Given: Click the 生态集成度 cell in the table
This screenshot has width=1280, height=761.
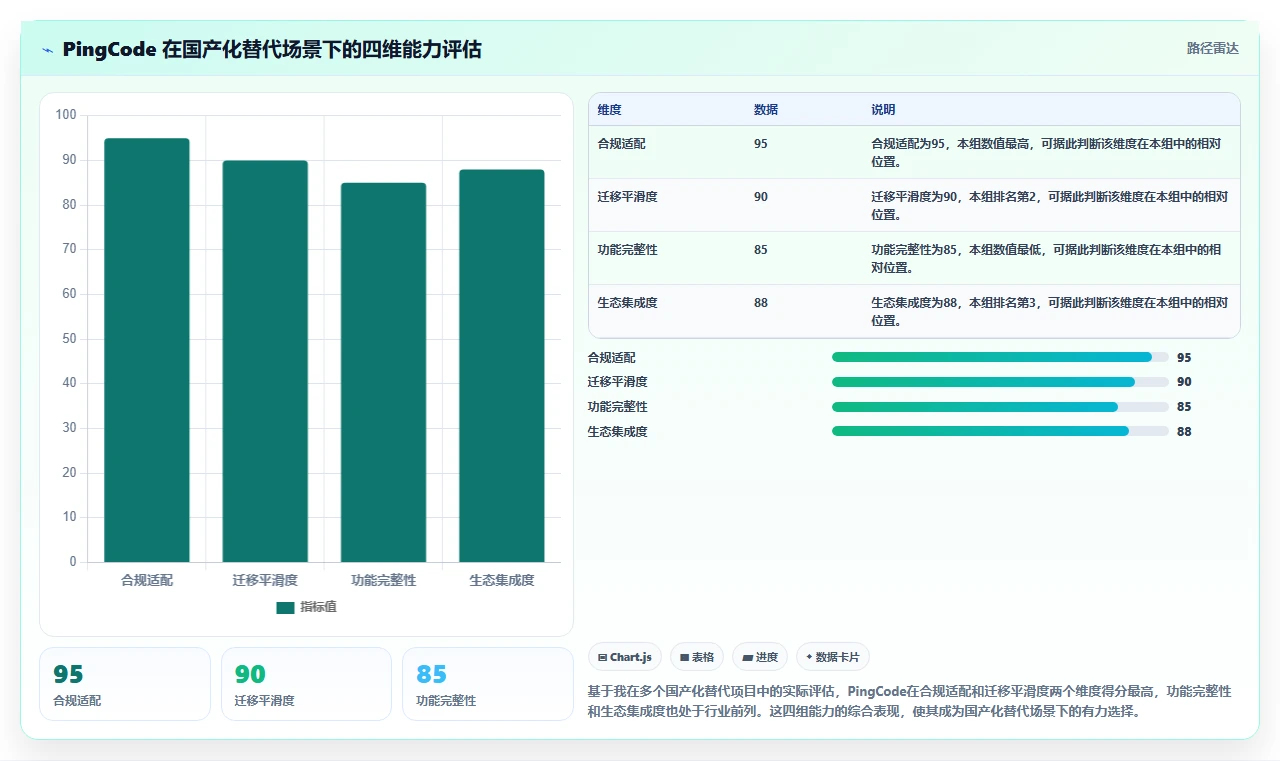Looking at the screenshot, I should tap(627, 303).
